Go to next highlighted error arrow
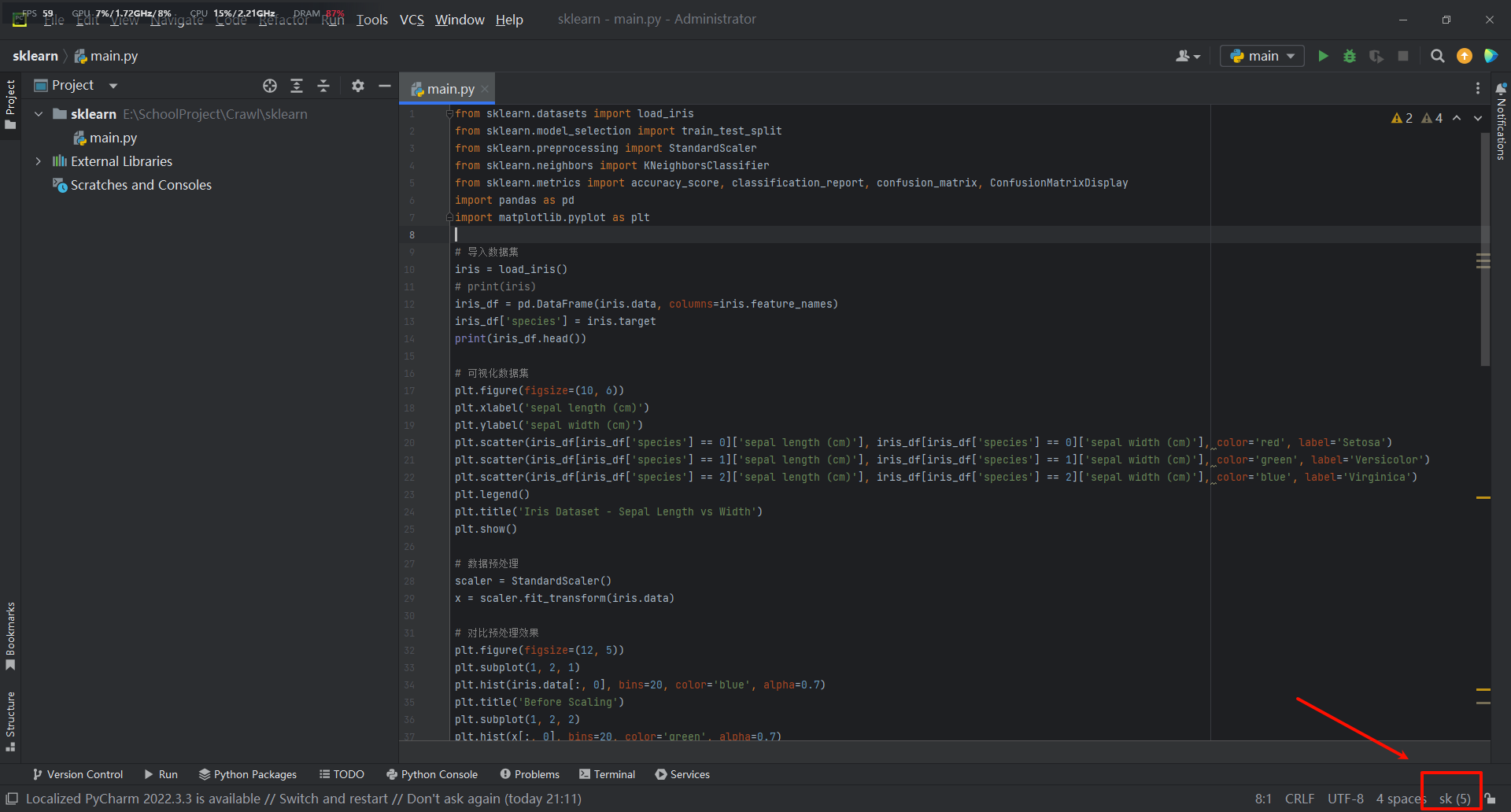Viewport: 1511px width, 812px height. point(1478,118)
